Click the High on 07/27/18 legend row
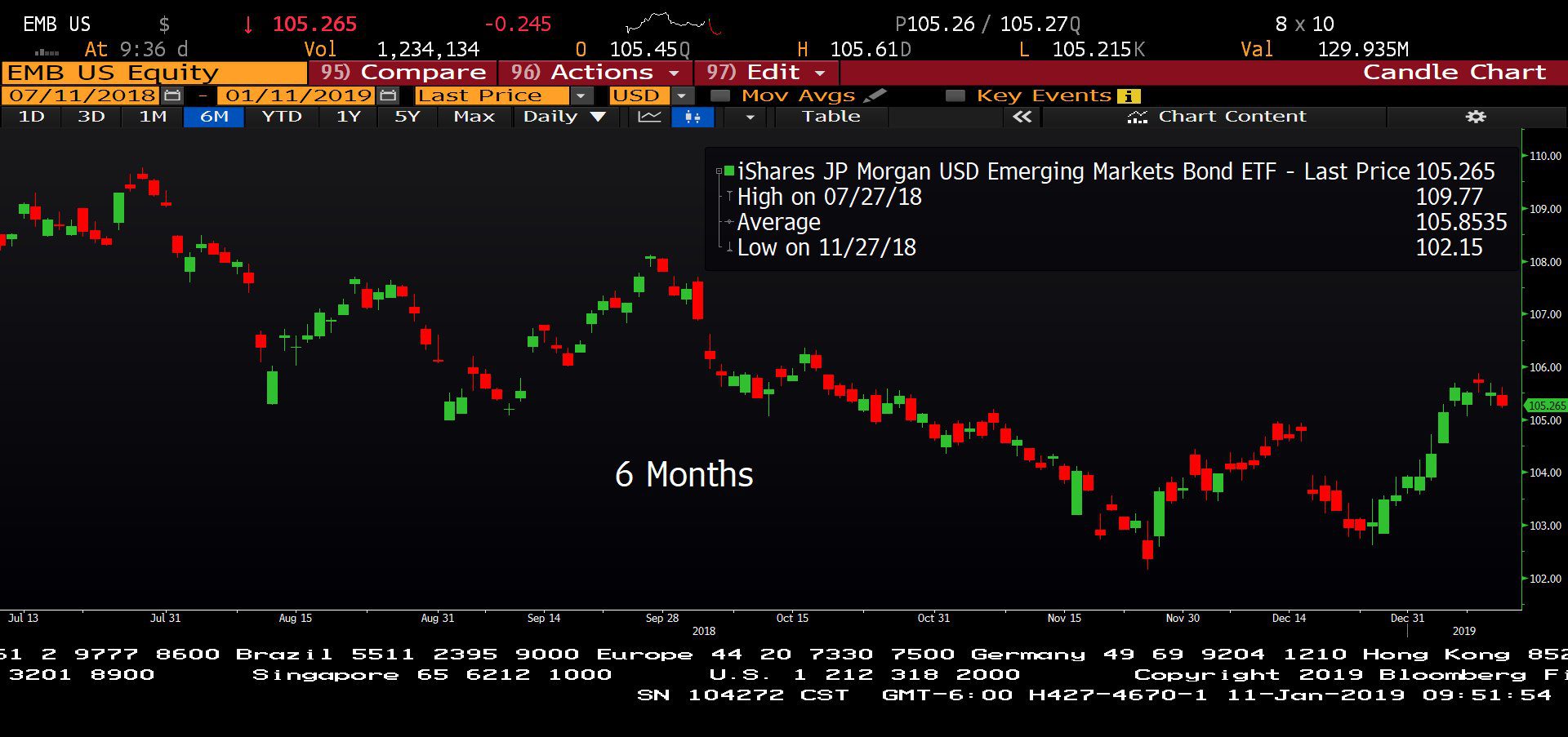1568x737 pixels. click(1111, 197)
